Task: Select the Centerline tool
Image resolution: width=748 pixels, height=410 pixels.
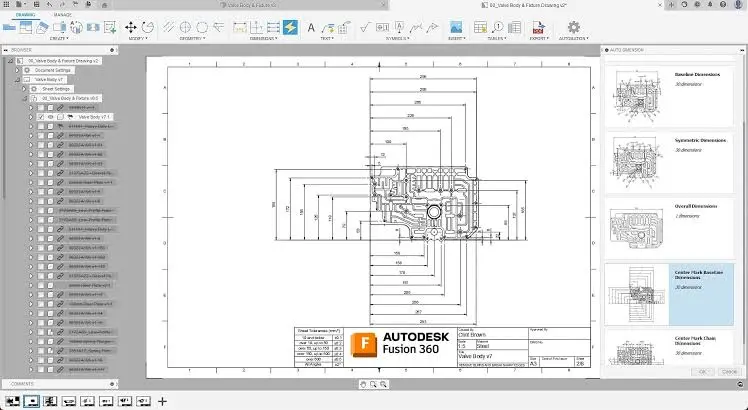Action: coord(168,27)
